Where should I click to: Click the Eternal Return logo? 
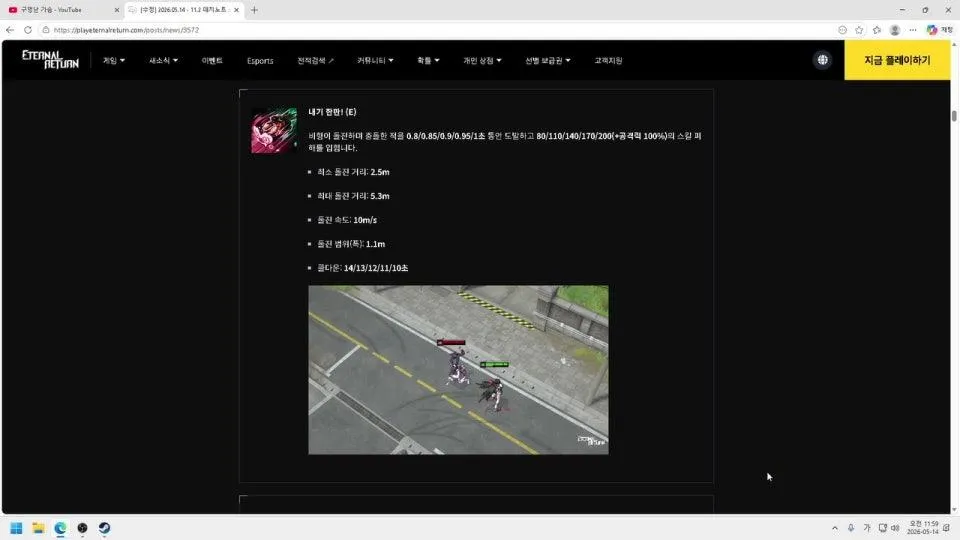click(50, 59)
